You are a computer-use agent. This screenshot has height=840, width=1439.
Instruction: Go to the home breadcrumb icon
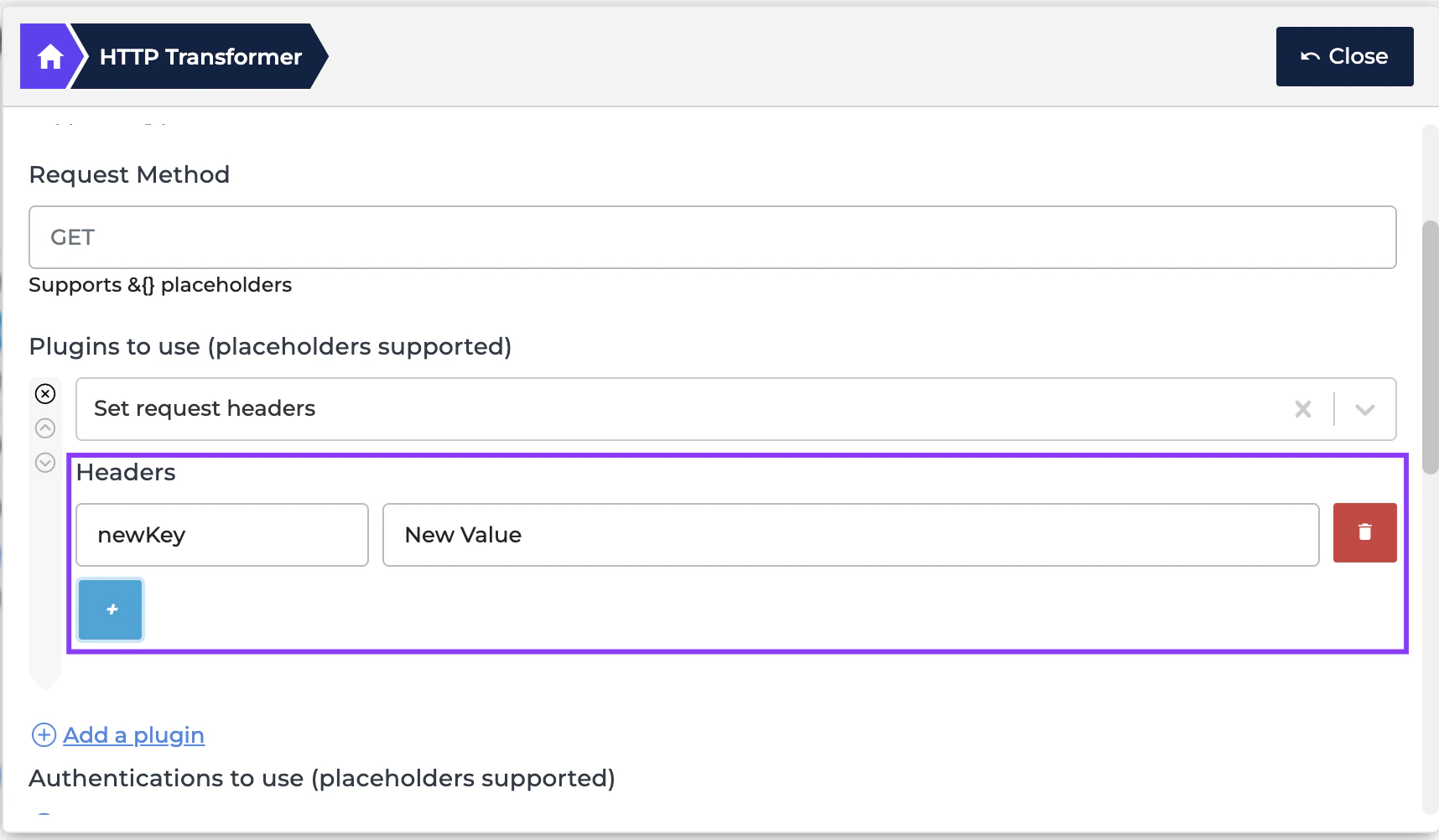[x=49, y=57]
